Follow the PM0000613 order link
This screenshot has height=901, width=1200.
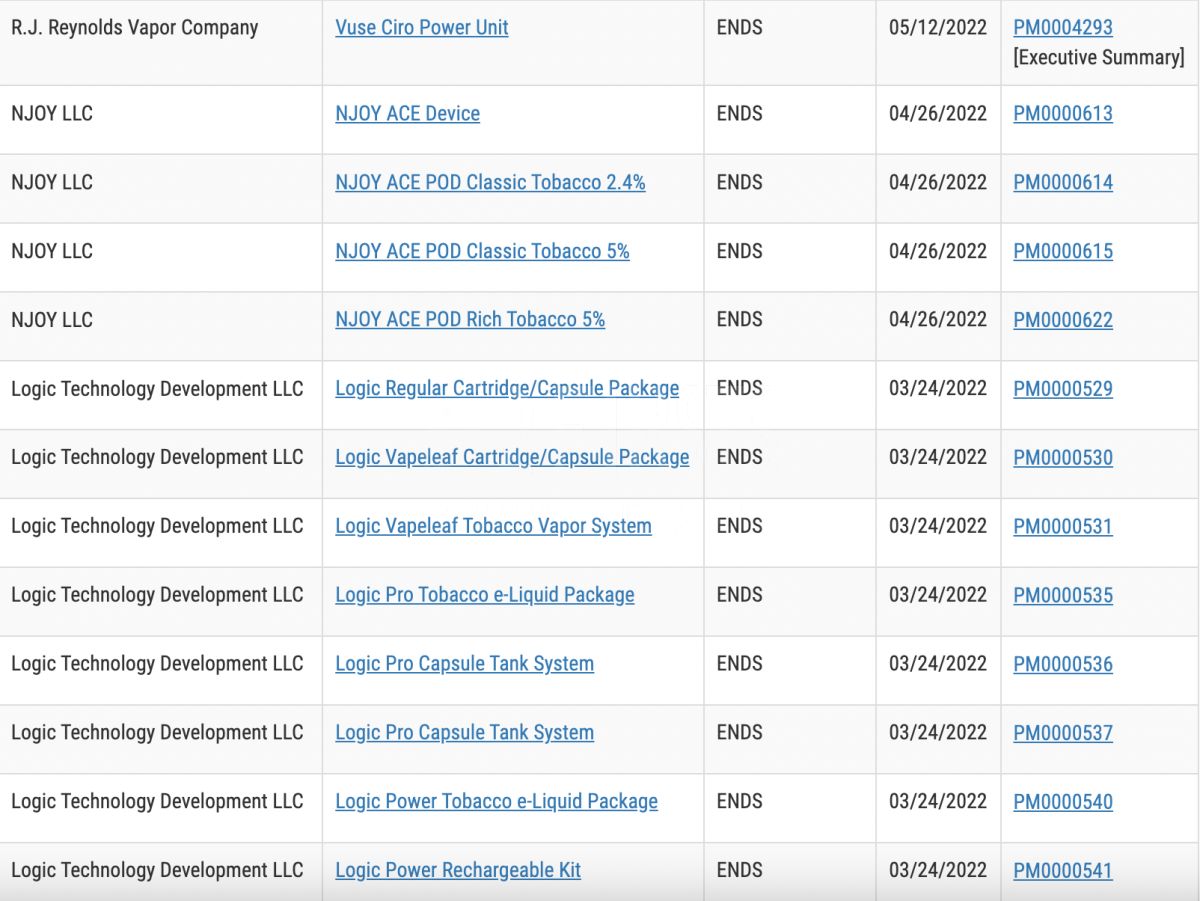click(x=1063, y=114)
